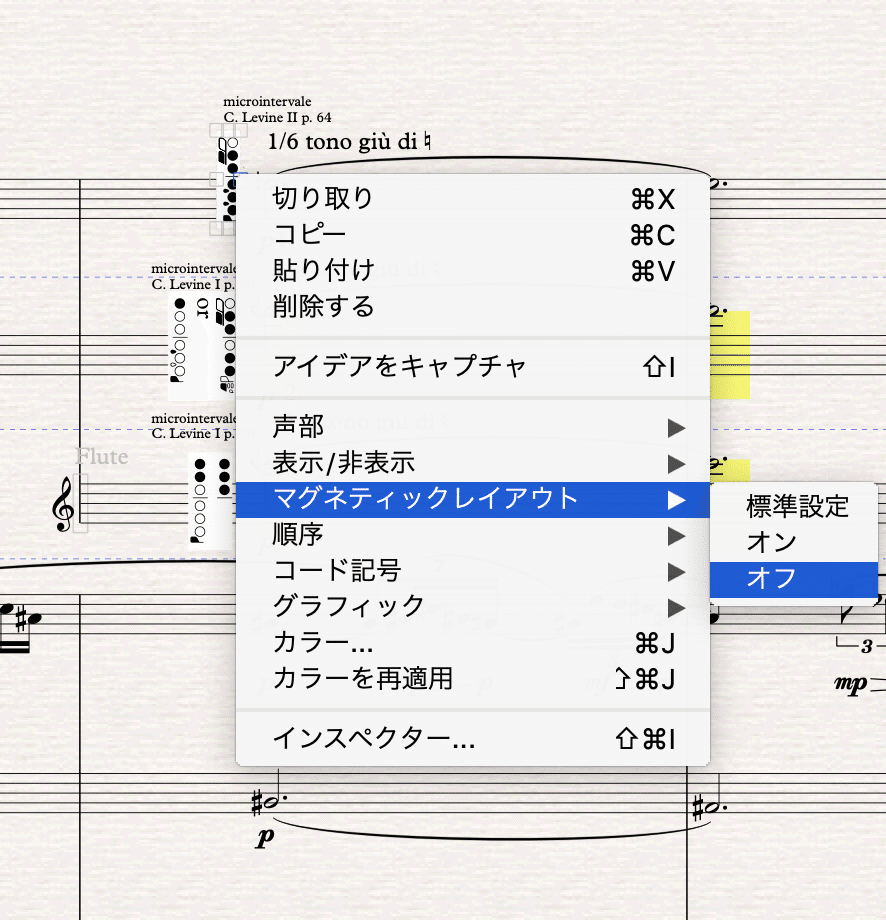The width and height of the screenshot is (886, 920).
Task: Choose 切り取り (Cut) from context menu
Action: [x=472, y=199]
